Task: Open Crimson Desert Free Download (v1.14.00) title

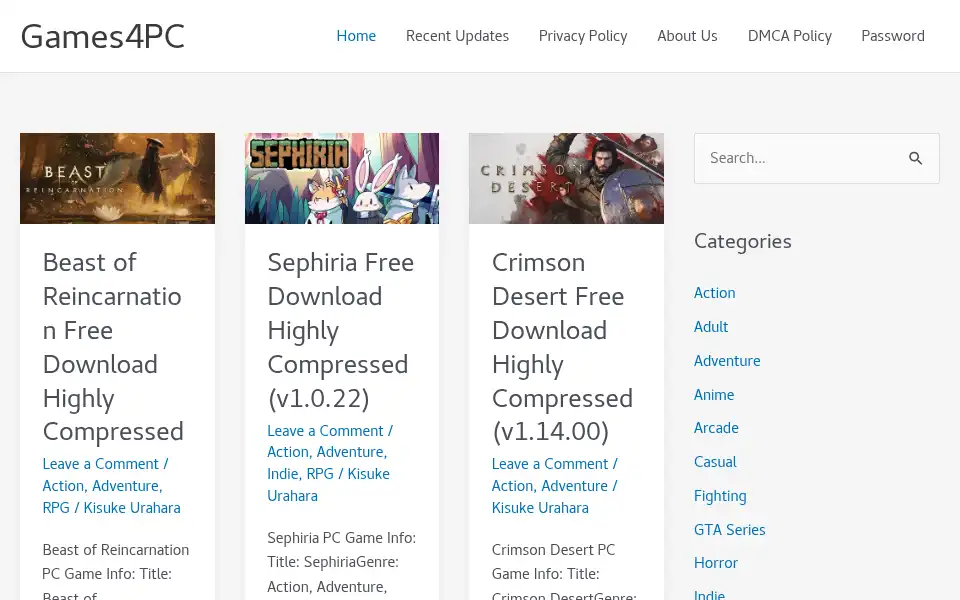Action: (x=563, y=347)
